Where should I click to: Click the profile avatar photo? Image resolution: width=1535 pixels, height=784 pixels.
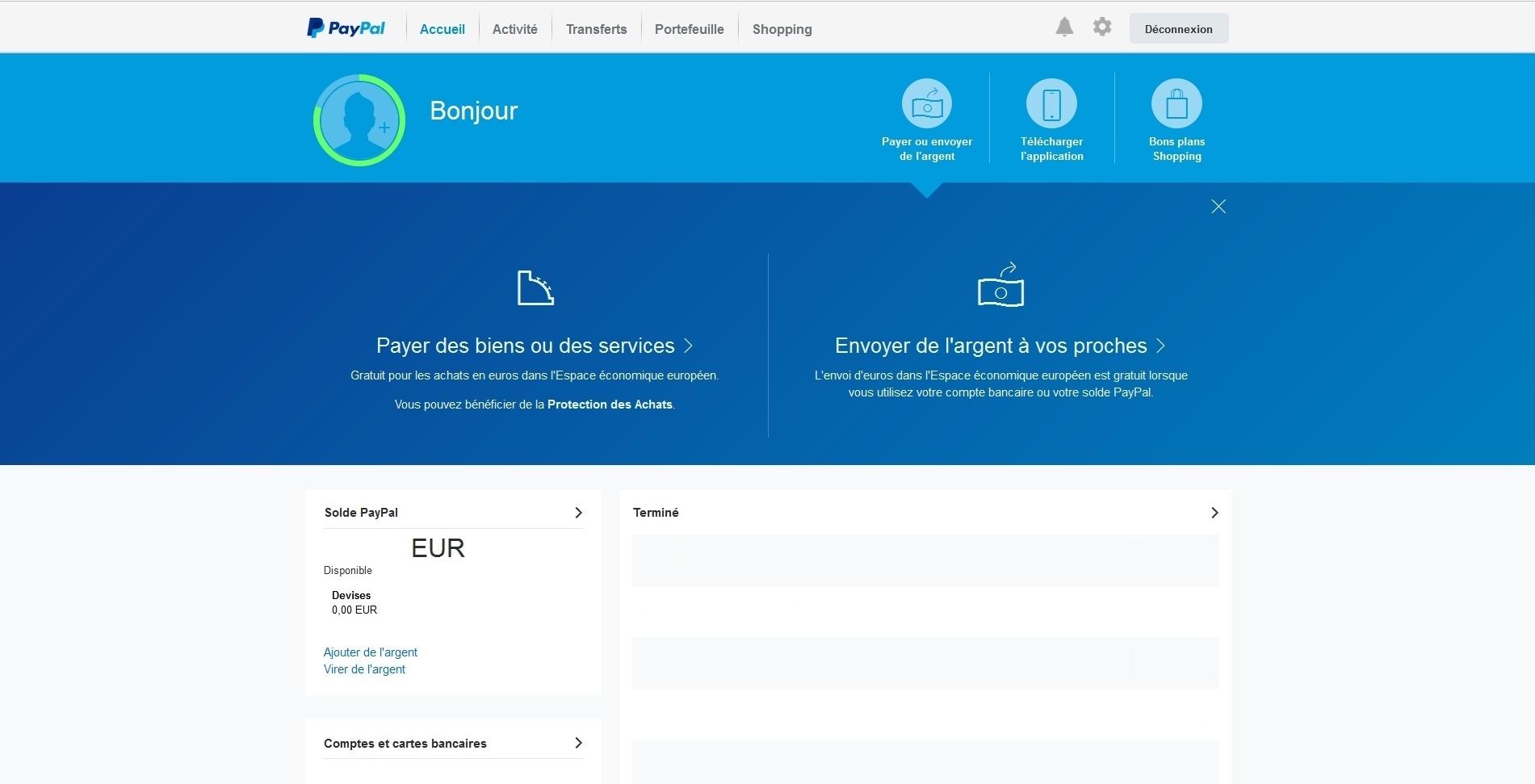[359, 120]
